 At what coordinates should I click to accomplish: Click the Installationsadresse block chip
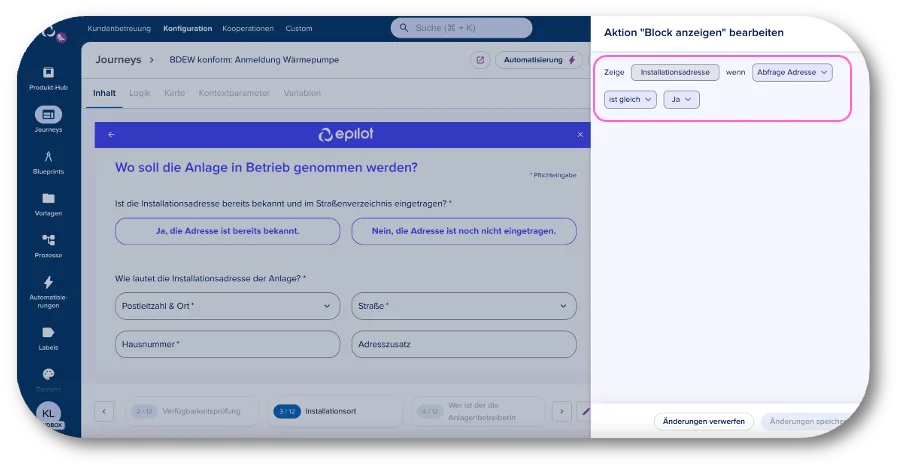click(675, 72)
